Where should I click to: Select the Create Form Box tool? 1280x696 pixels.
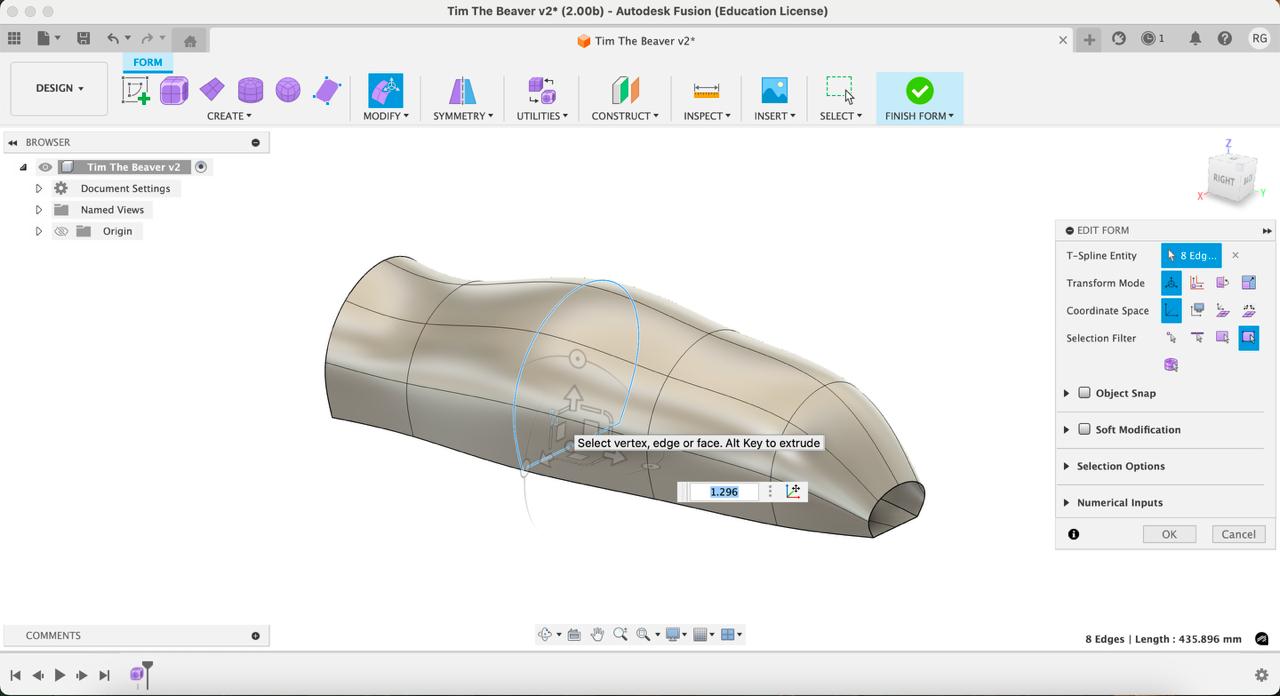click(174, 91)
